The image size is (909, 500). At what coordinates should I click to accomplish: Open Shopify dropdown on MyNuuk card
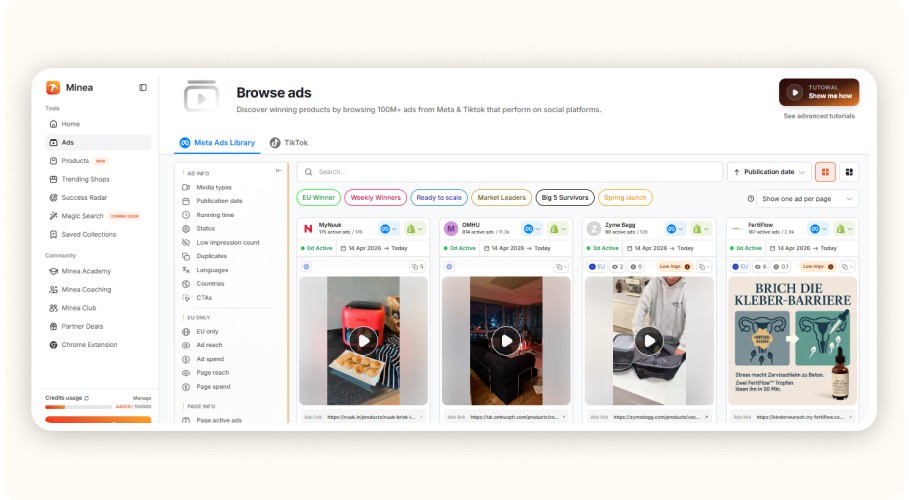(414, 229)
